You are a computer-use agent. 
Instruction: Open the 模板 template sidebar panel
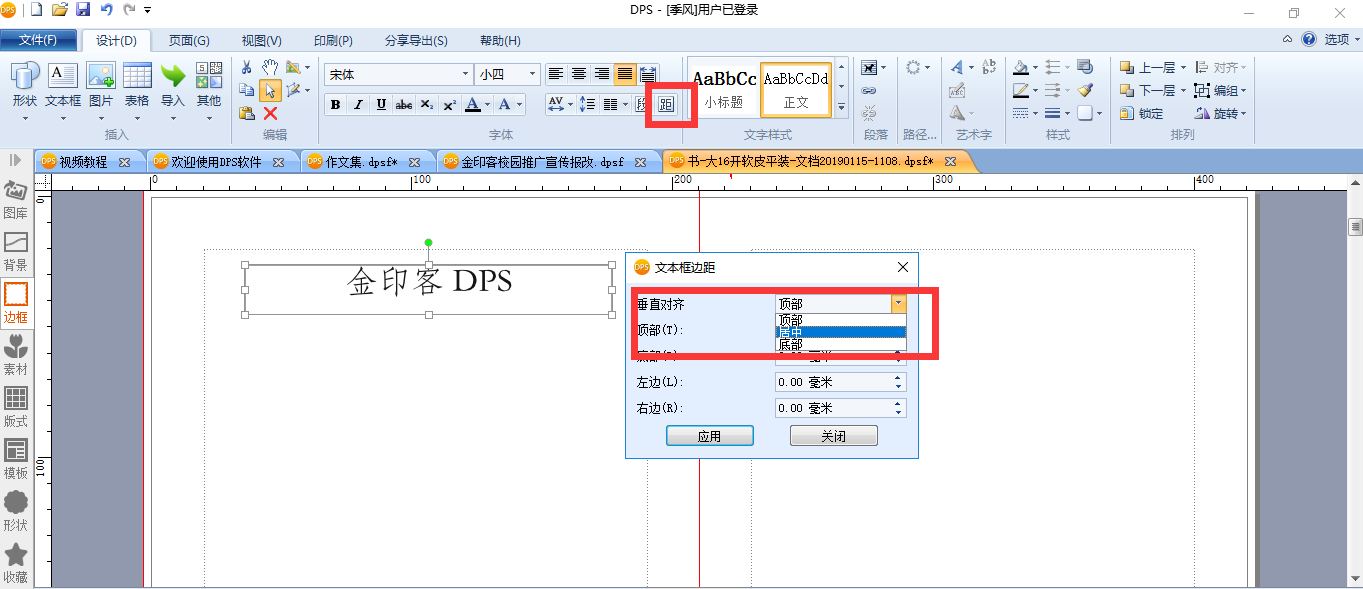coord(15,460)
